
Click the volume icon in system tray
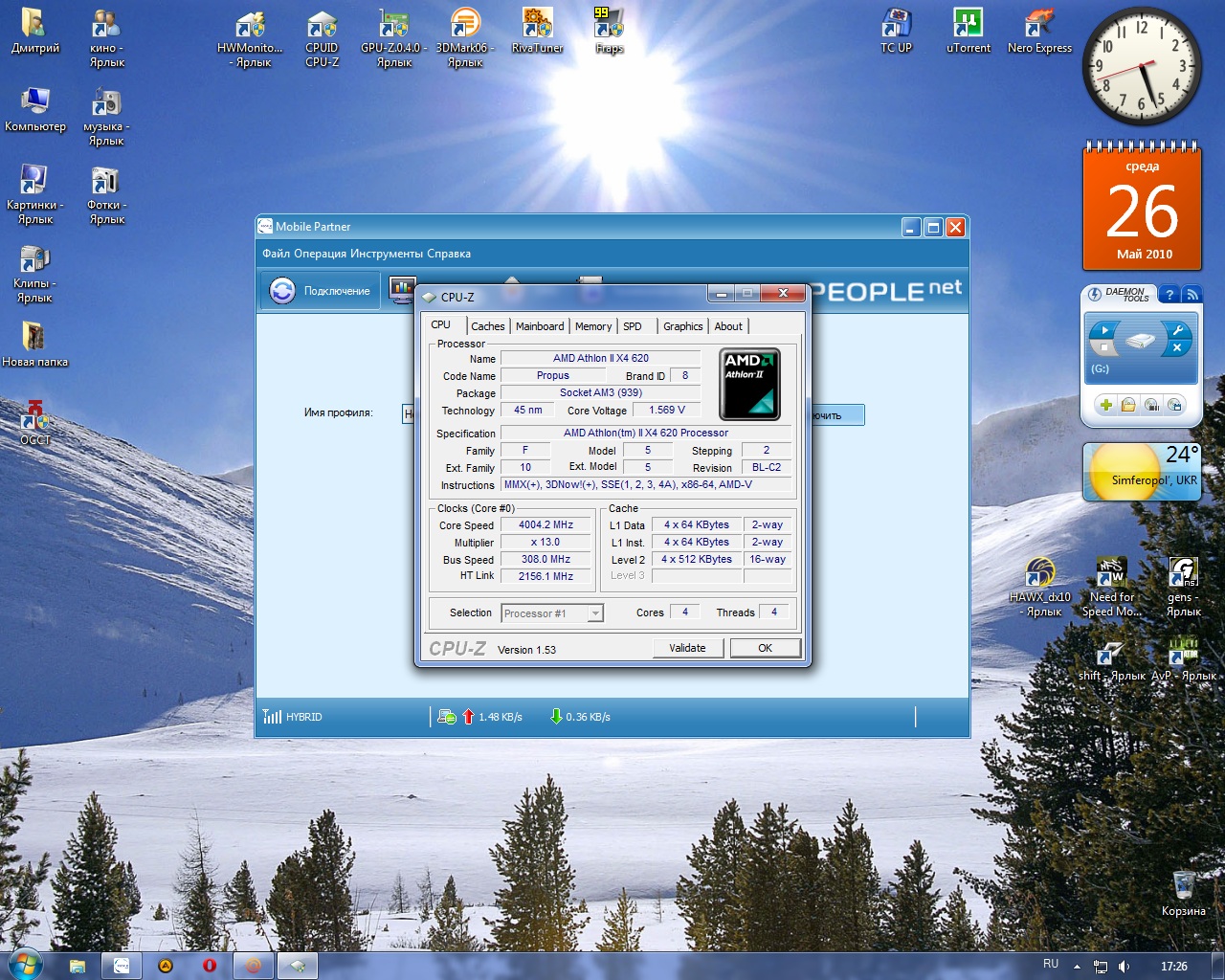(x=1125, y=967)
